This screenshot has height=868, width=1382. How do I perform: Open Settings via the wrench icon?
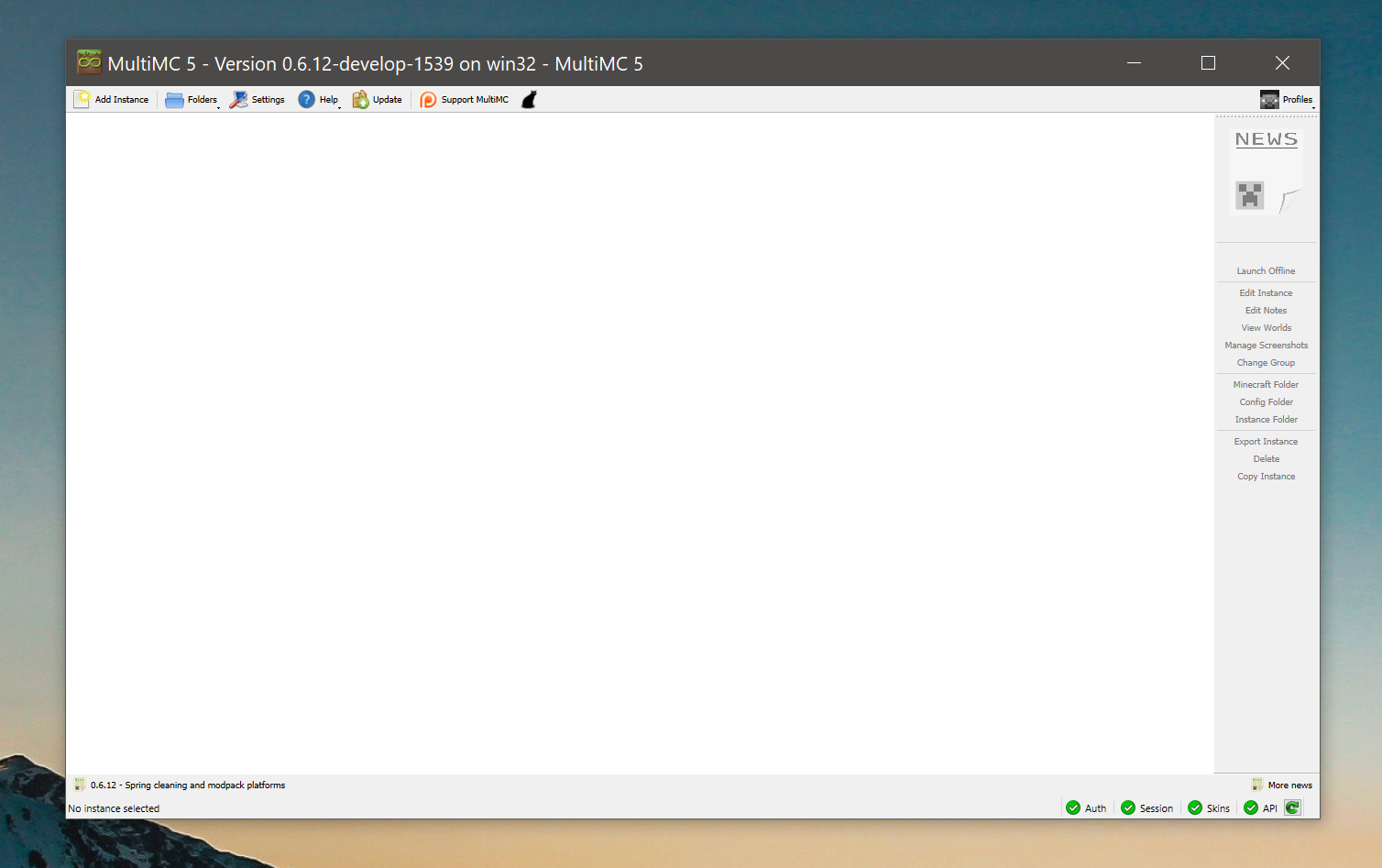pos(239,99)
